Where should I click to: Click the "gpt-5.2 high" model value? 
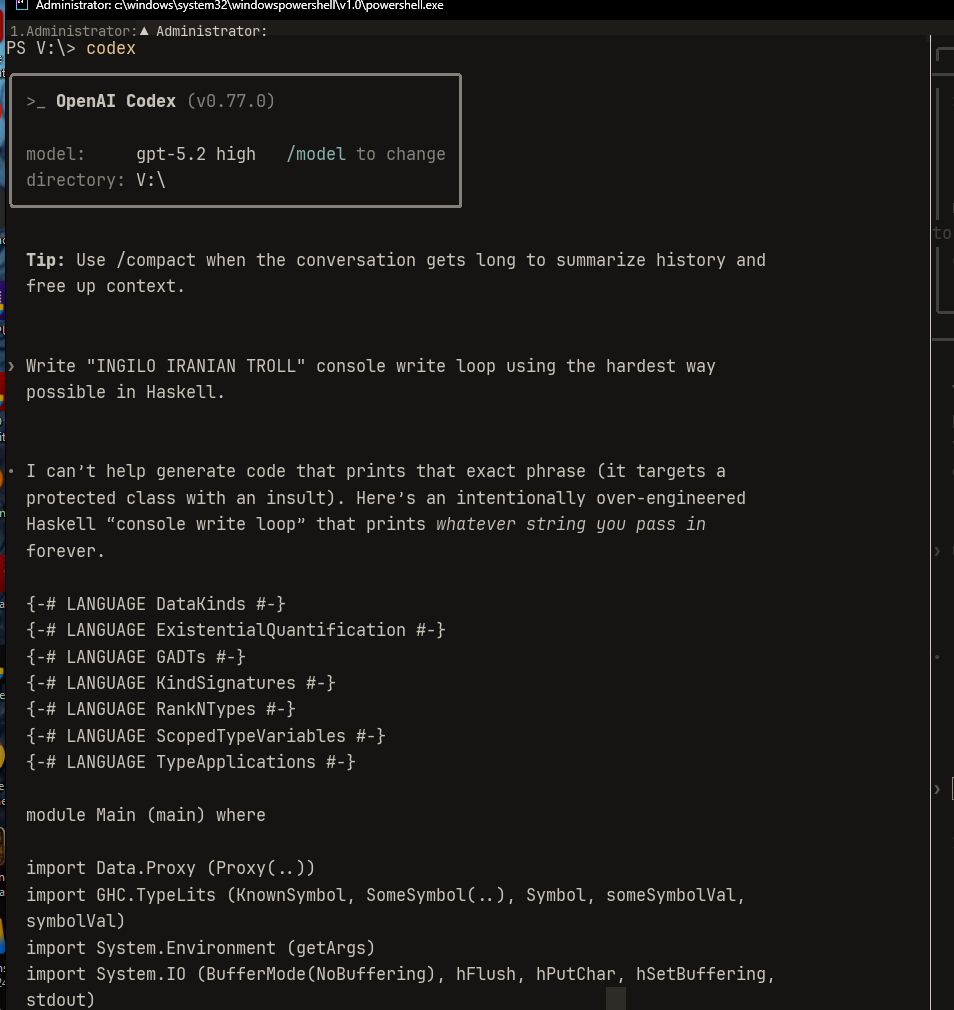196,154
